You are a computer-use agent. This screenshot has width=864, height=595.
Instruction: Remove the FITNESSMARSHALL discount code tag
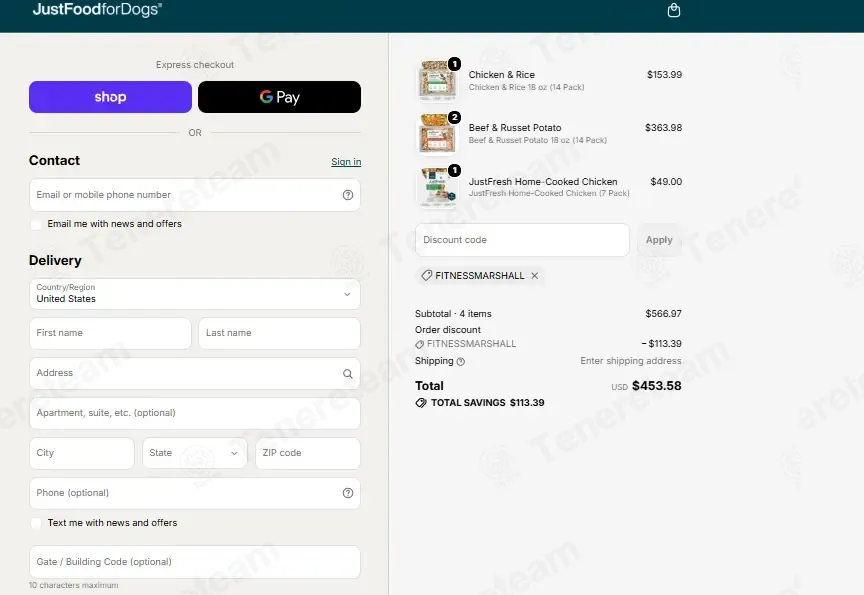tap(534, 275)
